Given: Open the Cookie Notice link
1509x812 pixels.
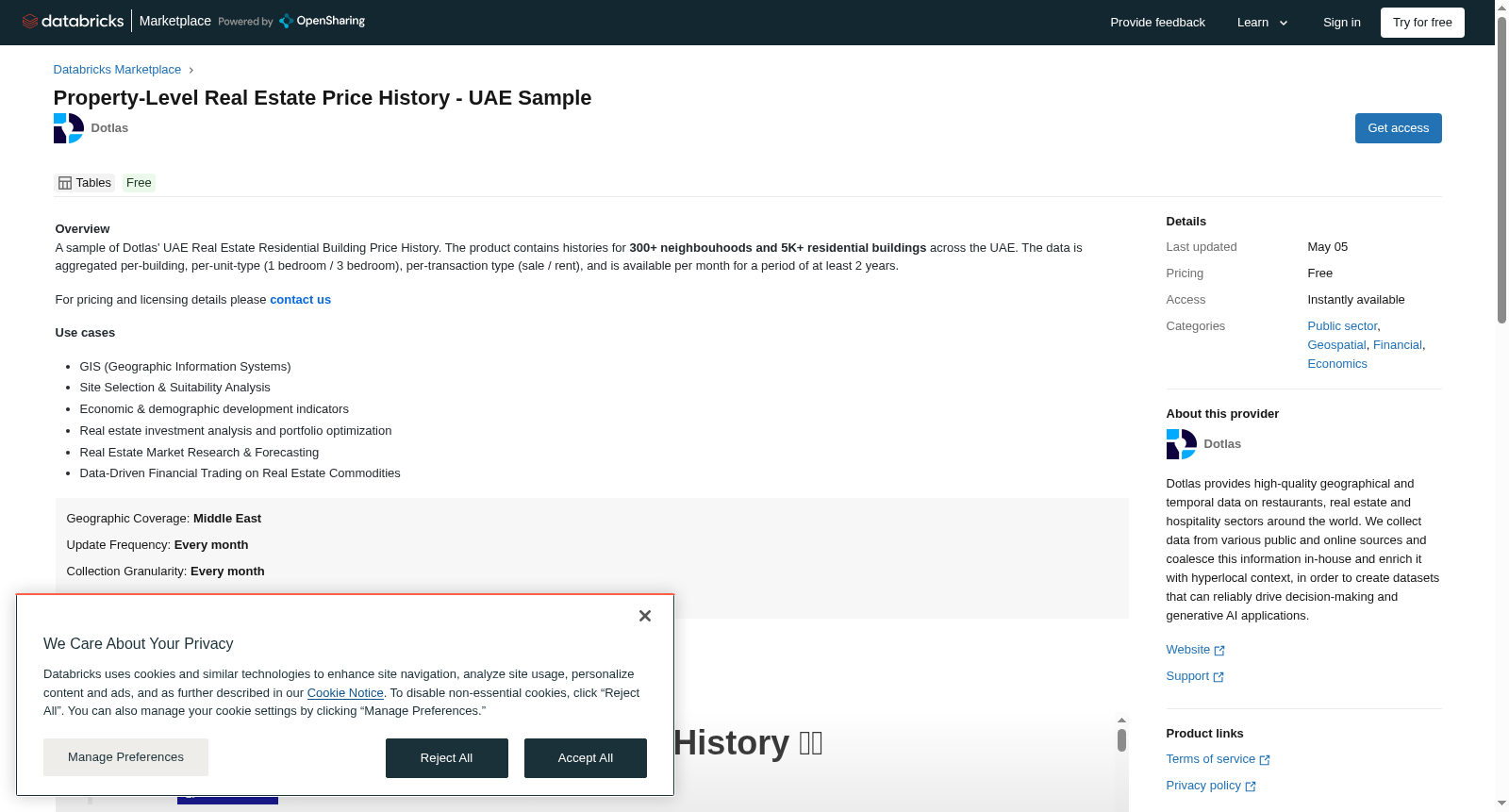Looking at the screenshot, I should [x=345, y=693].
